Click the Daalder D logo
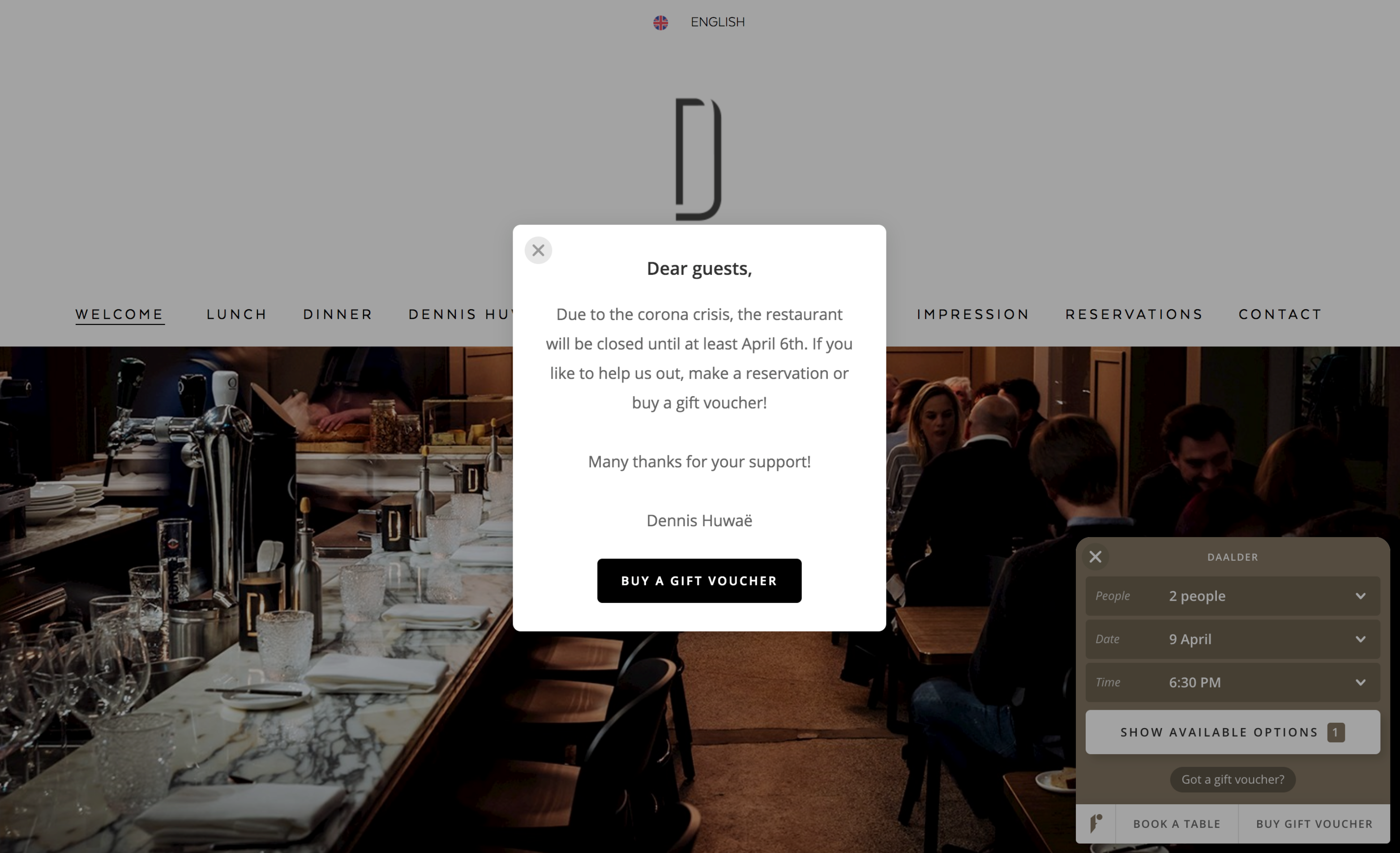The height and width of the screenshot is (853, 1400). (698, 159)
